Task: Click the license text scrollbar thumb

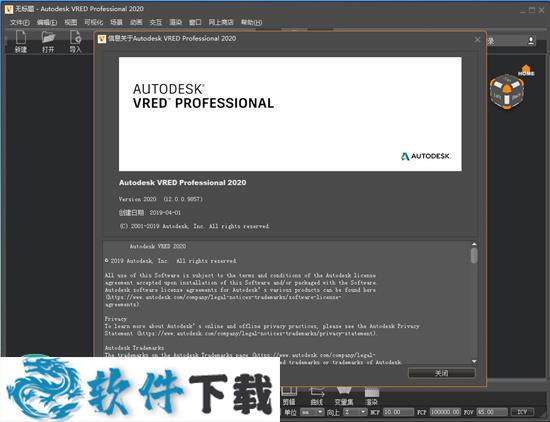Action: [x=474, y=255]
